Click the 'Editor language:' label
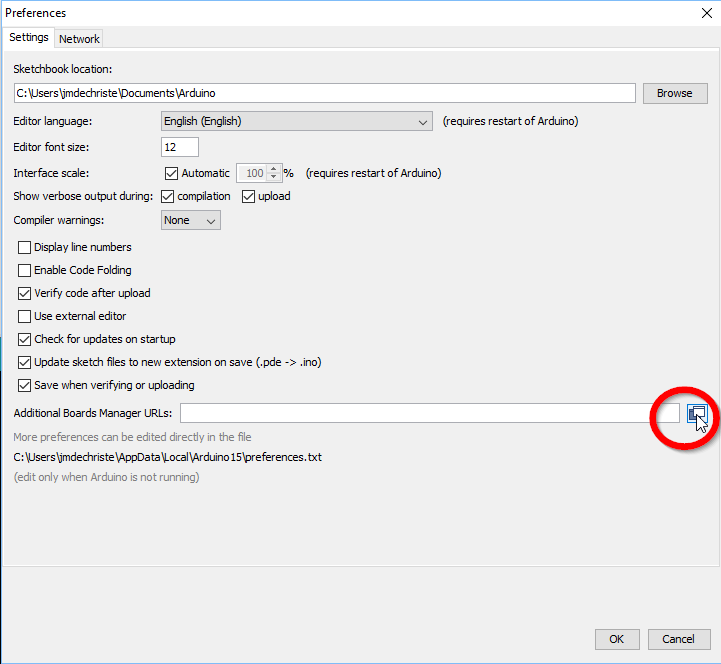 (x=52, y=121)
